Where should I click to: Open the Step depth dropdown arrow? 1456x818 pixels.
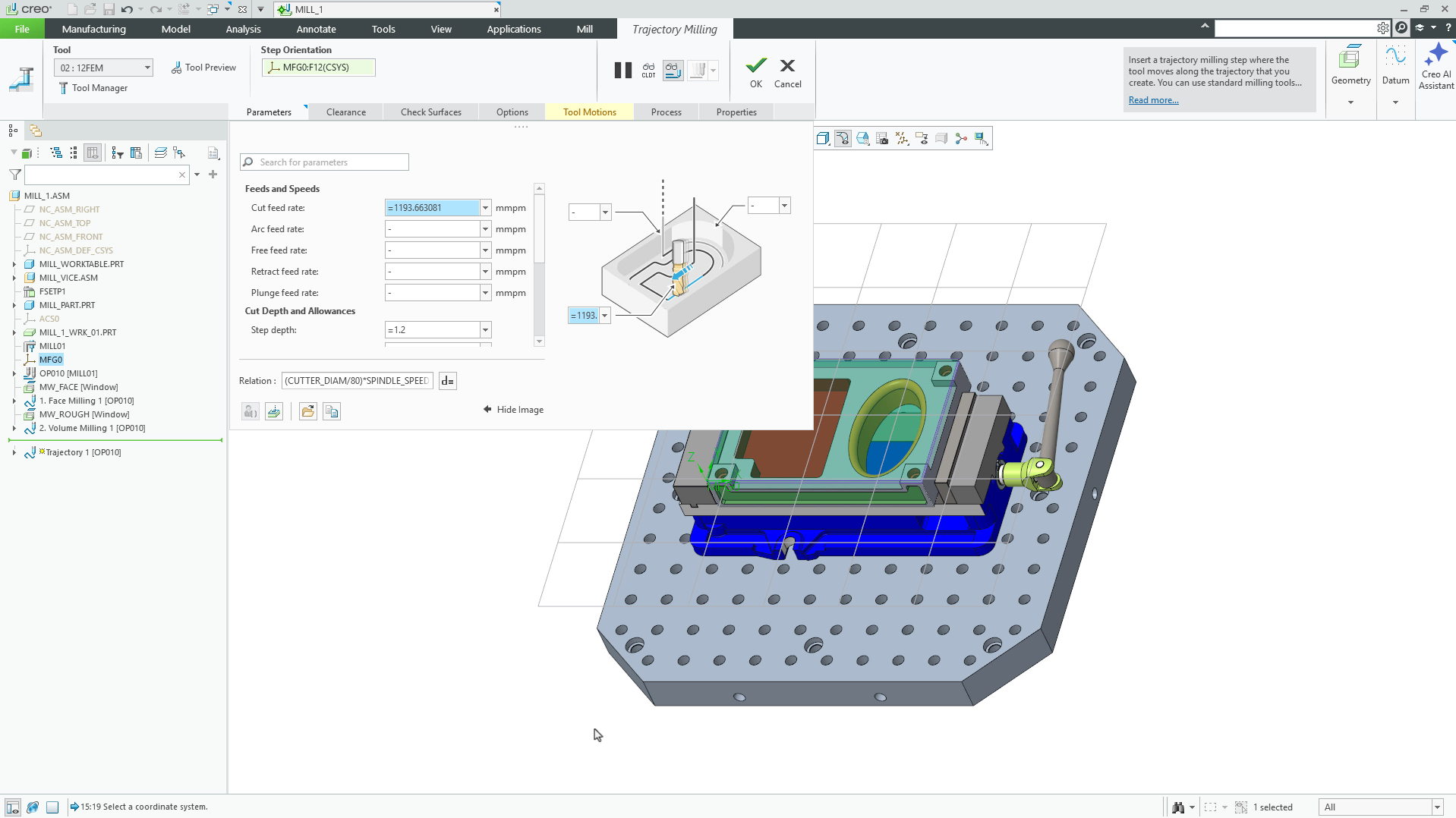[485, 330]
